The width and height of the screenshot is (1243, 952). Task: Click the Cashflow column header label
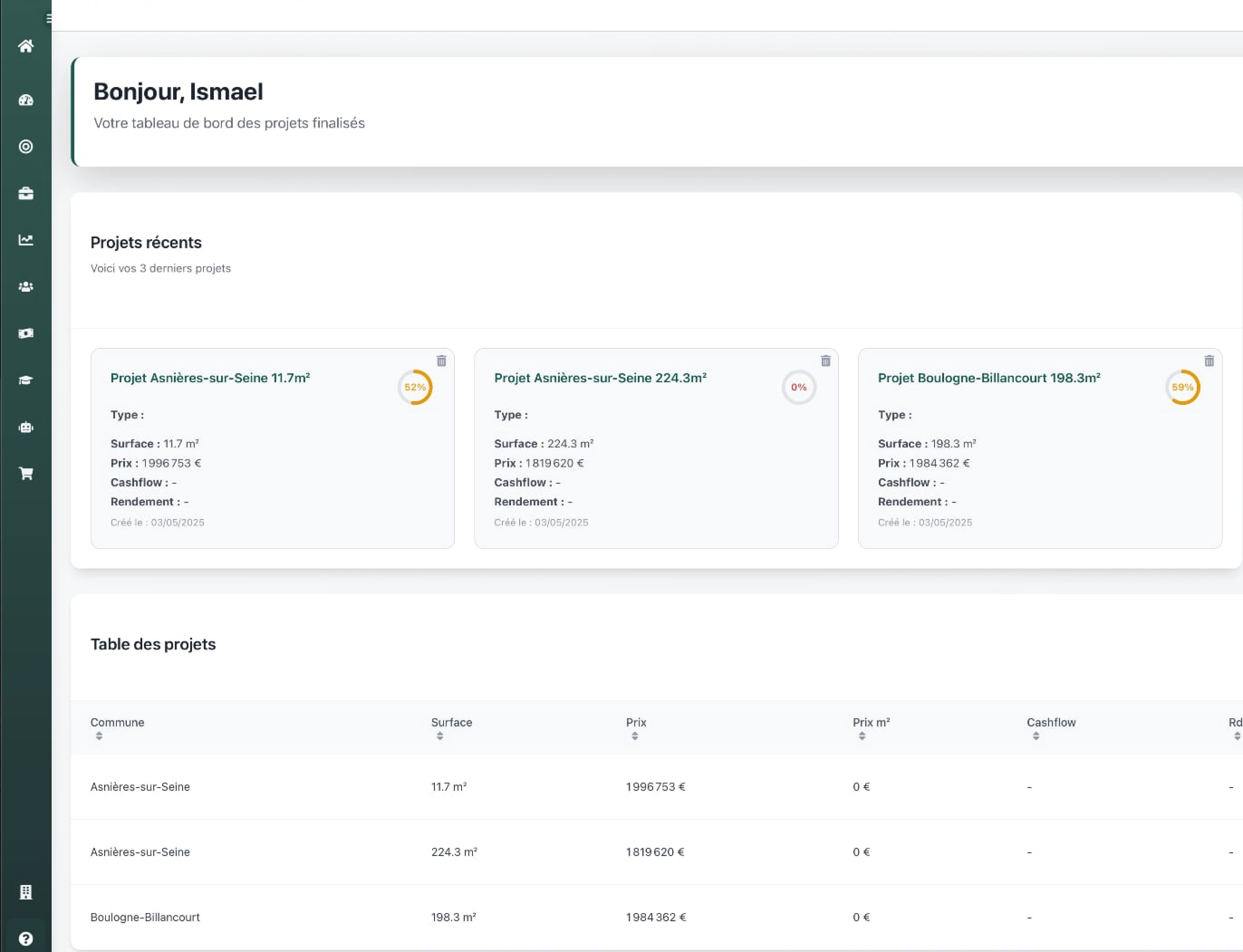(x=1051, y=722)
